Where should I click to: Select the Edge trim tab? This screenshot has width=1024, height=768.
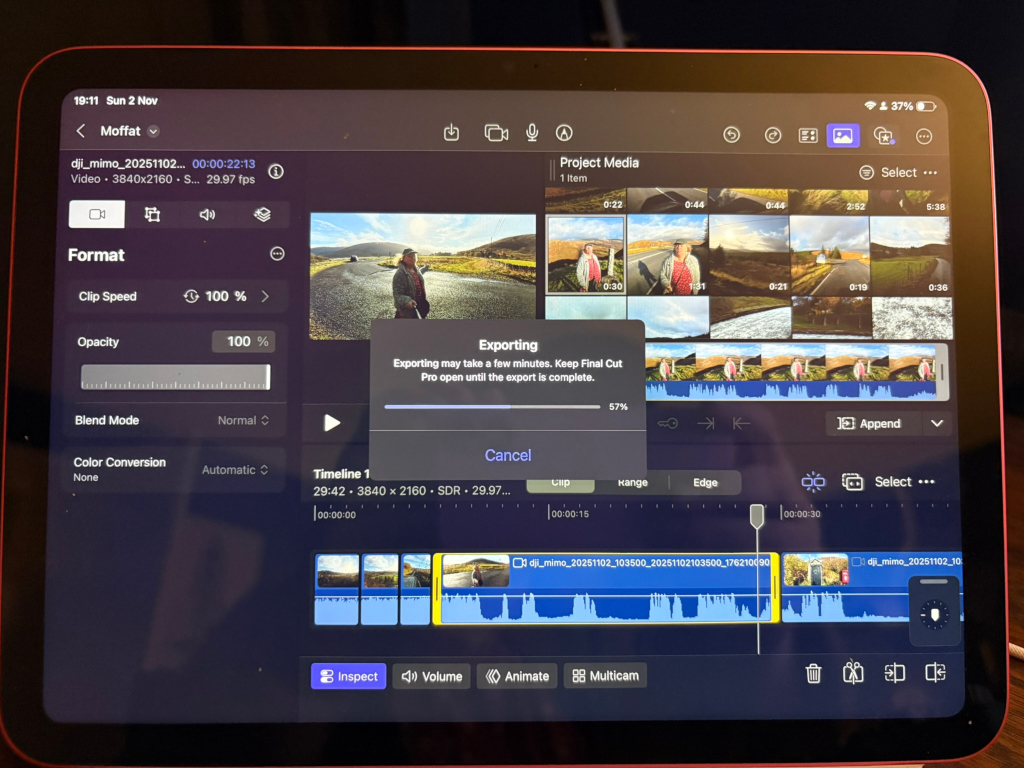point(705,483)
